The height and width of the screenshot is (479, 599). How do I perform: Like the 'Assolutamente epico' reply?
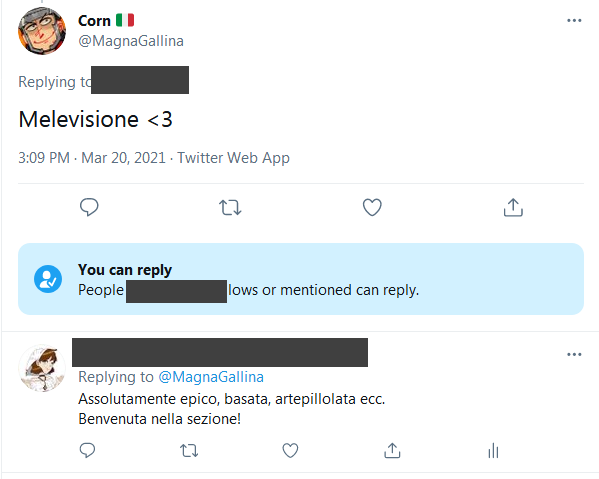(x=290, y=451)
